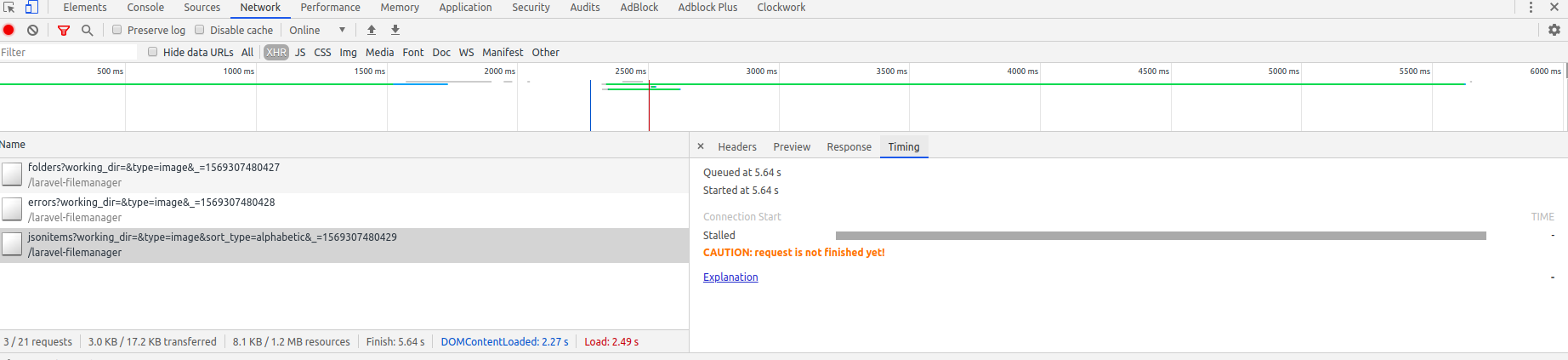Open the Performance tab
Screen dimensions: 1568x360
[330, 7]
